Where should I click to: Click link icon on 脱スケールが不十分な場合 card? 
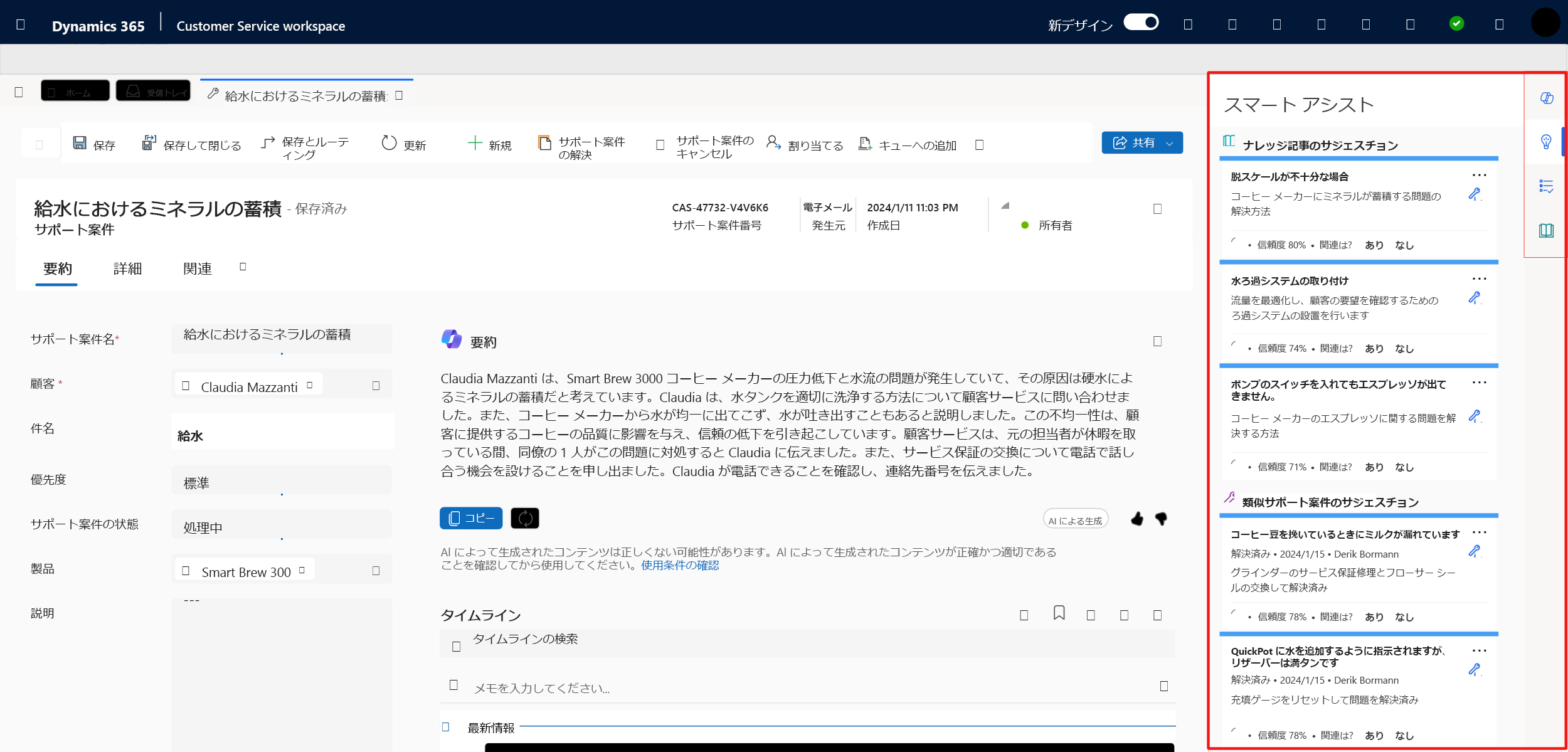[x=1475, y=194]
